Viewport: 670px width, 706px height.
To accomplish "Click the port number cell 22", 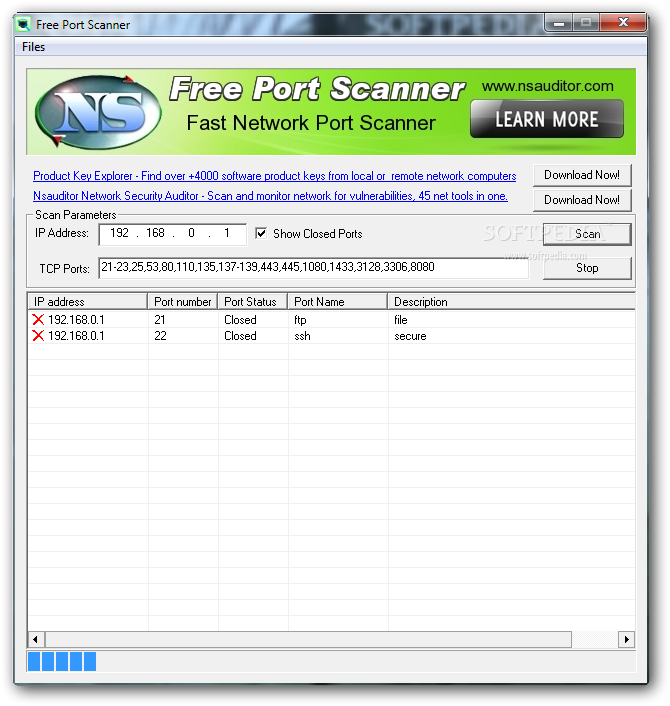I will pyautogui.click(x=160, y=336).
